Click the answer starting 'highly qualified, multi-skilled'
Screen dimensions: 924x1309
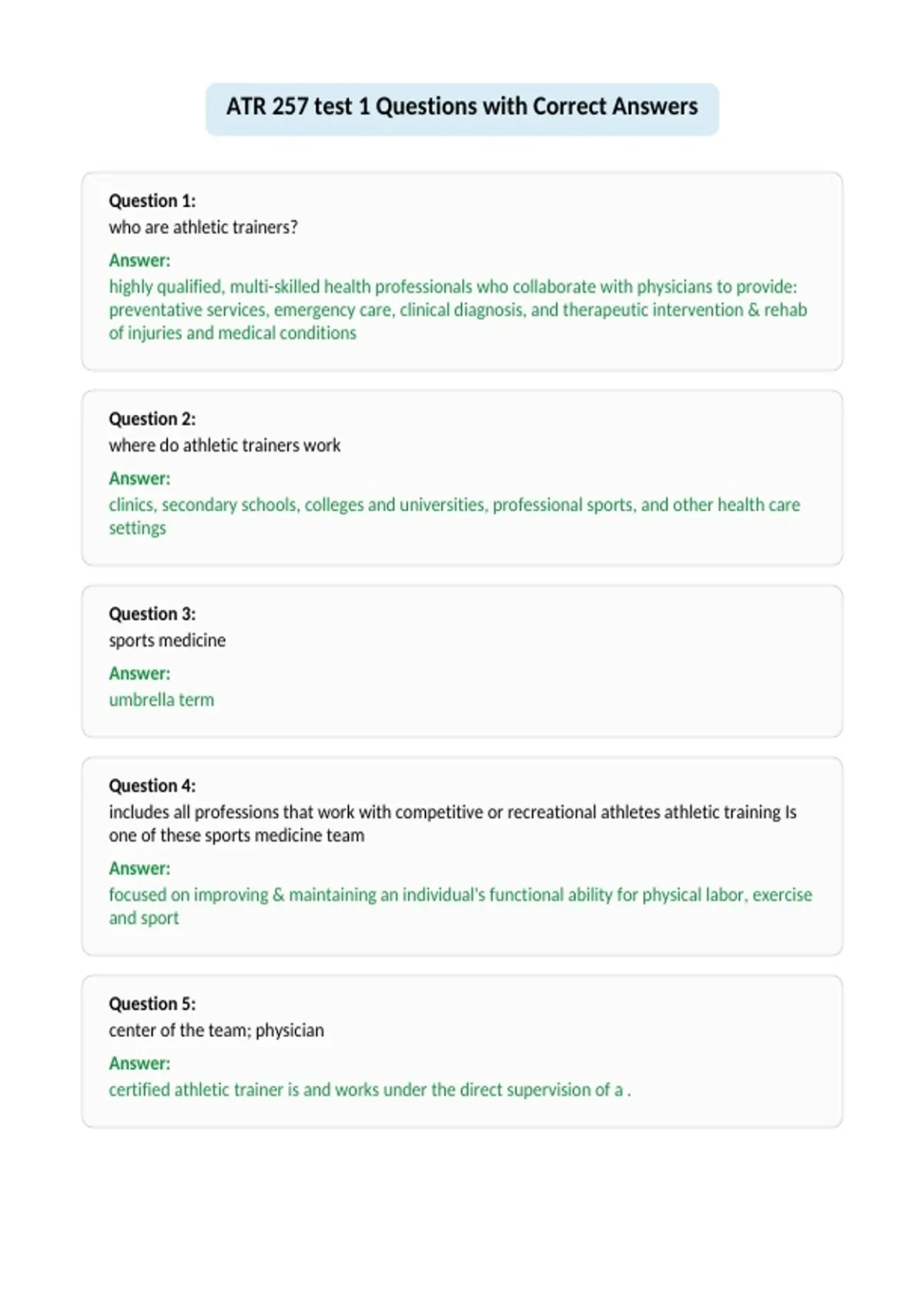coord(458,310)
